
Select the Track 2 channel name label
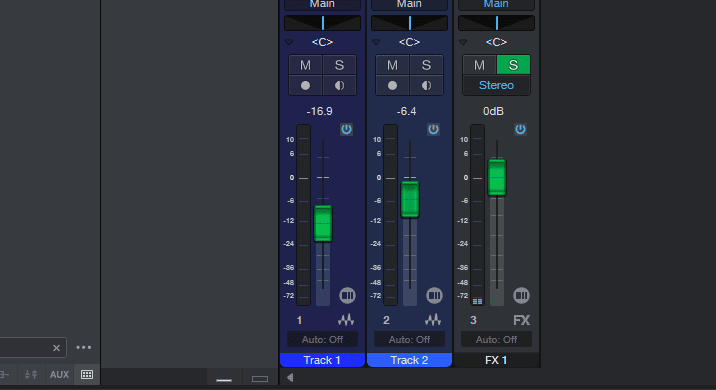(409, 360)
